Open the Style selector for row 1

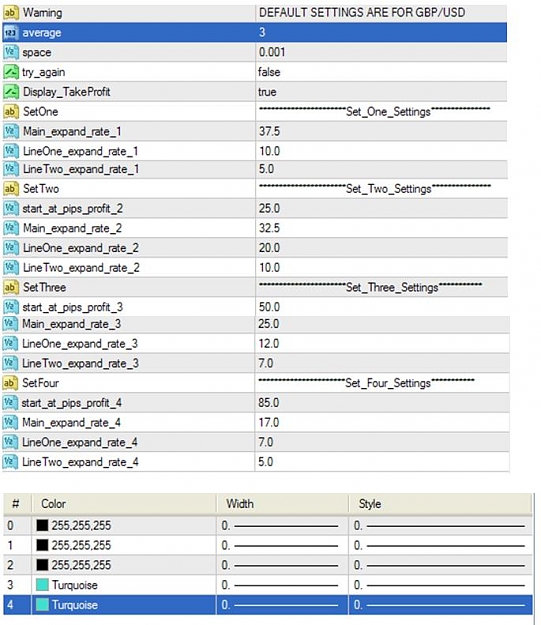(441, 545)
